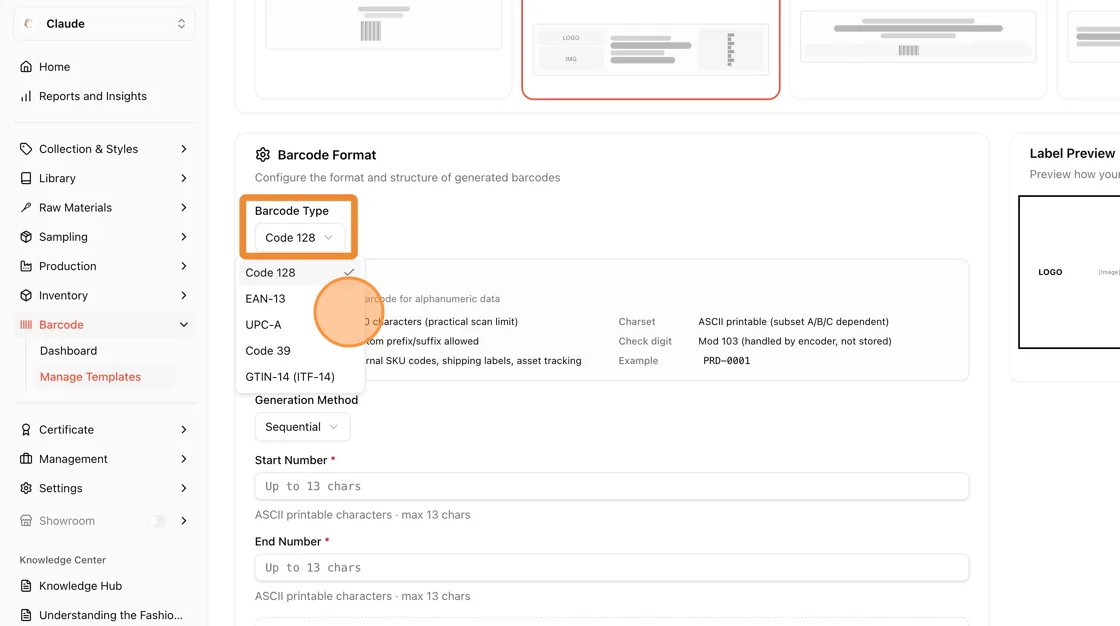Viewport: 1120px width, 626px height.
Task: Choose UPC-A barcode type
Action: point(300,324)
